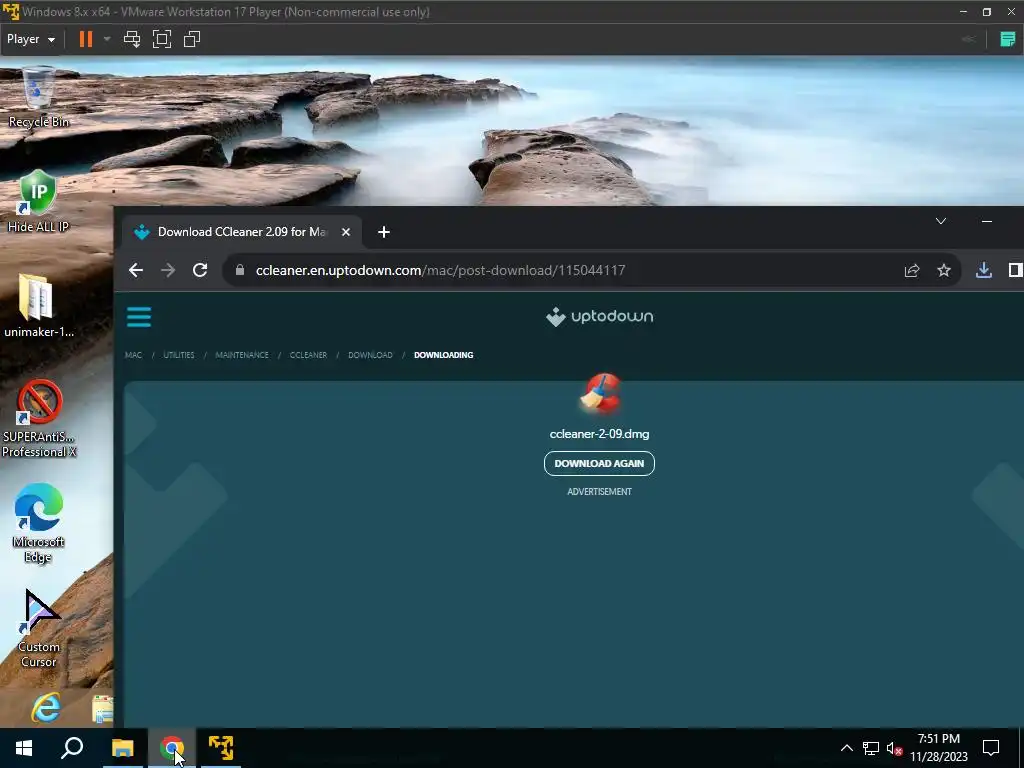
Task: Open the Recycle Bin desktop icon
Action: 39,97
